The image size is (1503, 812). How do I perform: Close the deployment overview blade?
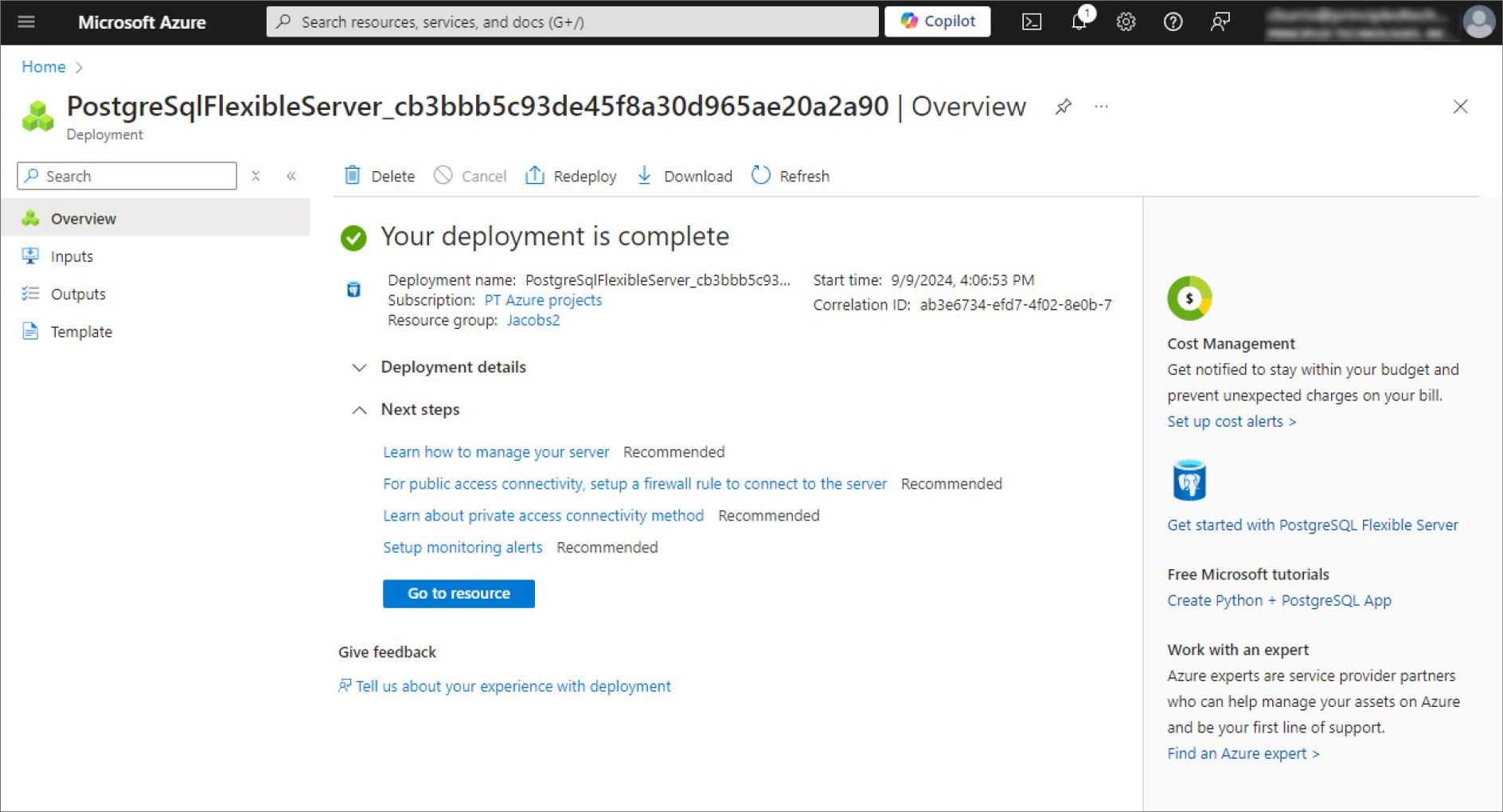[x=1460, y=107]
